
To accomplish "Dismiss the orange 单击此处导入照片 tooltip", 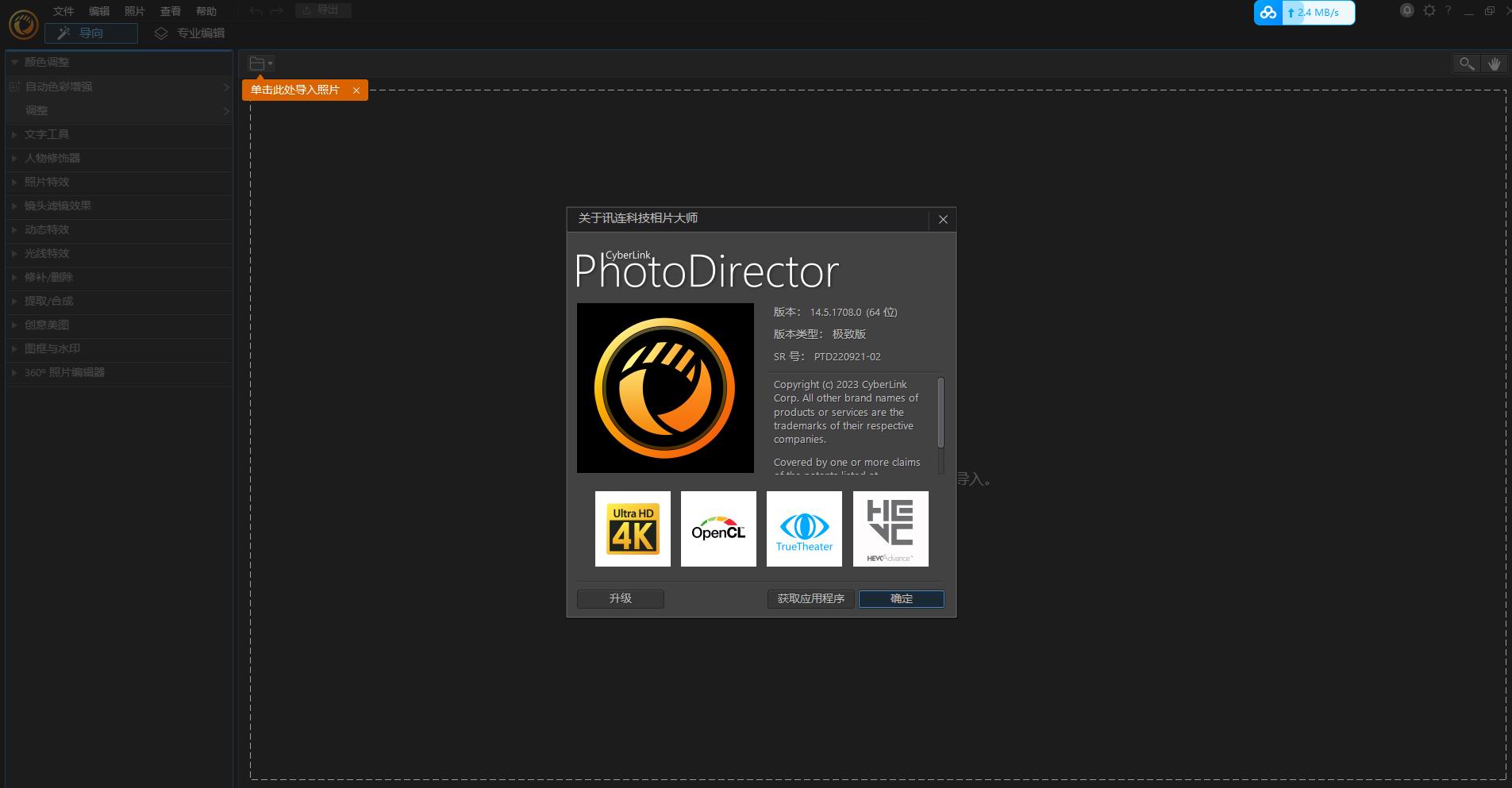I will point(356,90).
